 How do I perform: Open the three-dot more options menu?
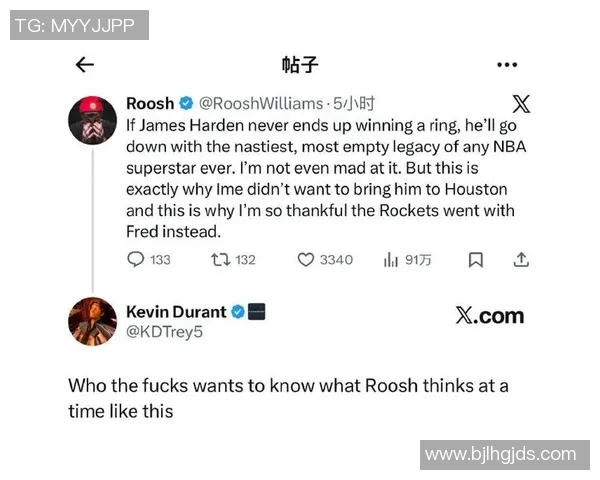coord(507,65)
